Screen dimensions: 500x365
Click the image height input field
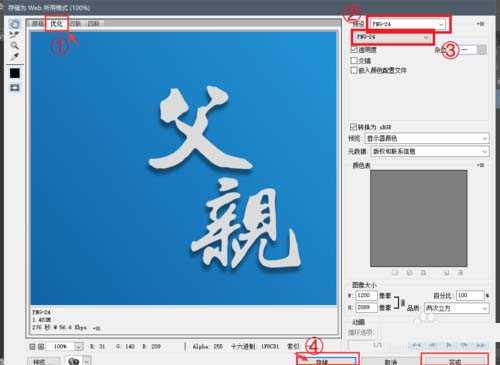pyautogui.click(x=366, y=307)
